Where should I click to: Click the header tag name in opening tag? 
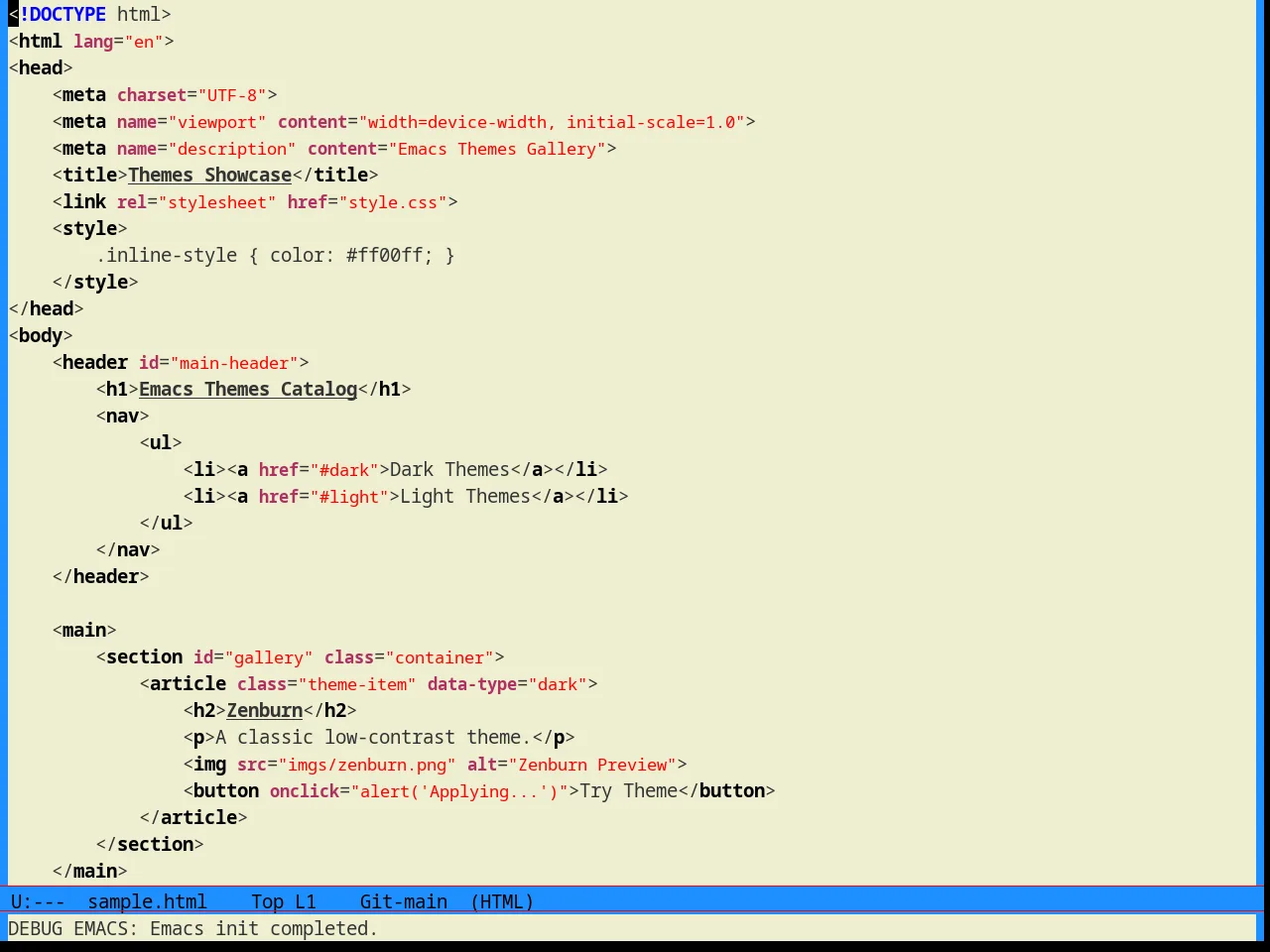point(95,362)
